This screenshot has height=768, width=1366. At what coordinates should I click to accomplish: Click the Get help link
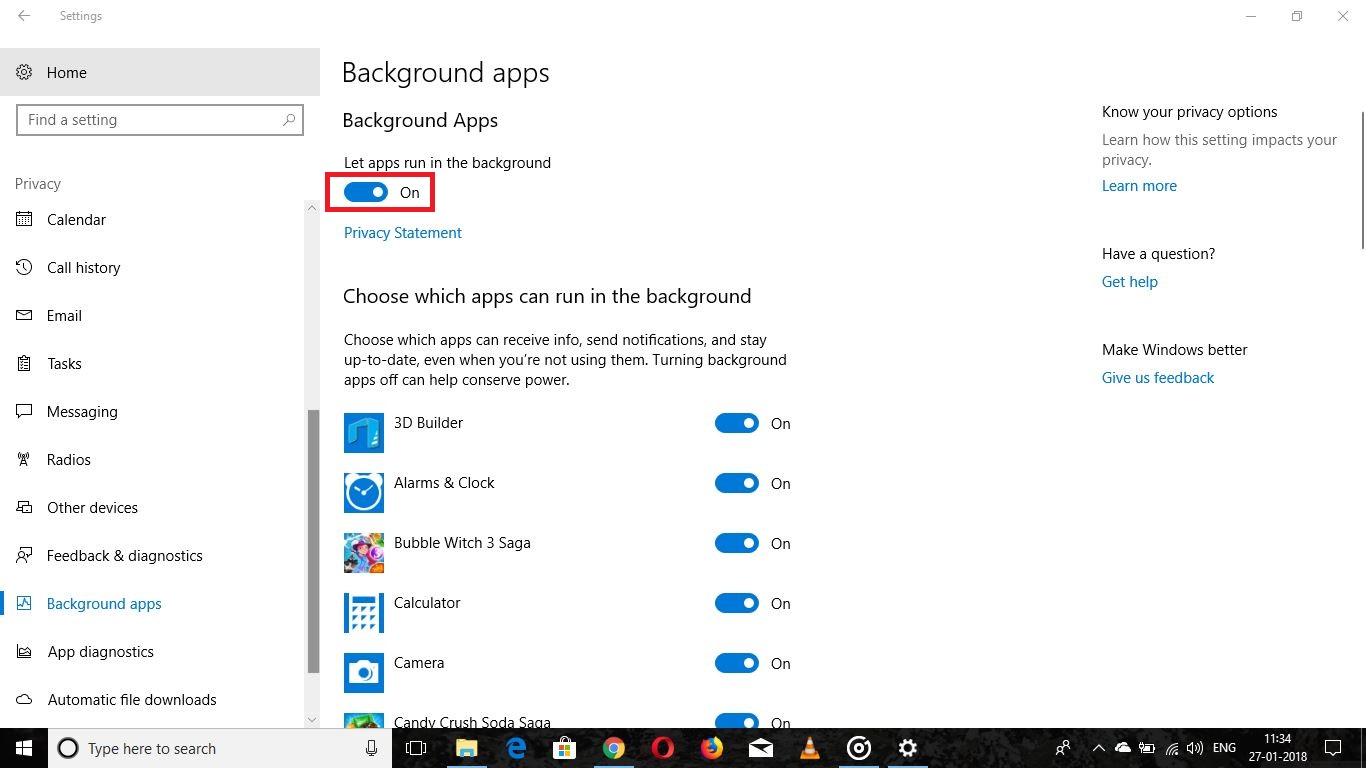click(1130, 281)
